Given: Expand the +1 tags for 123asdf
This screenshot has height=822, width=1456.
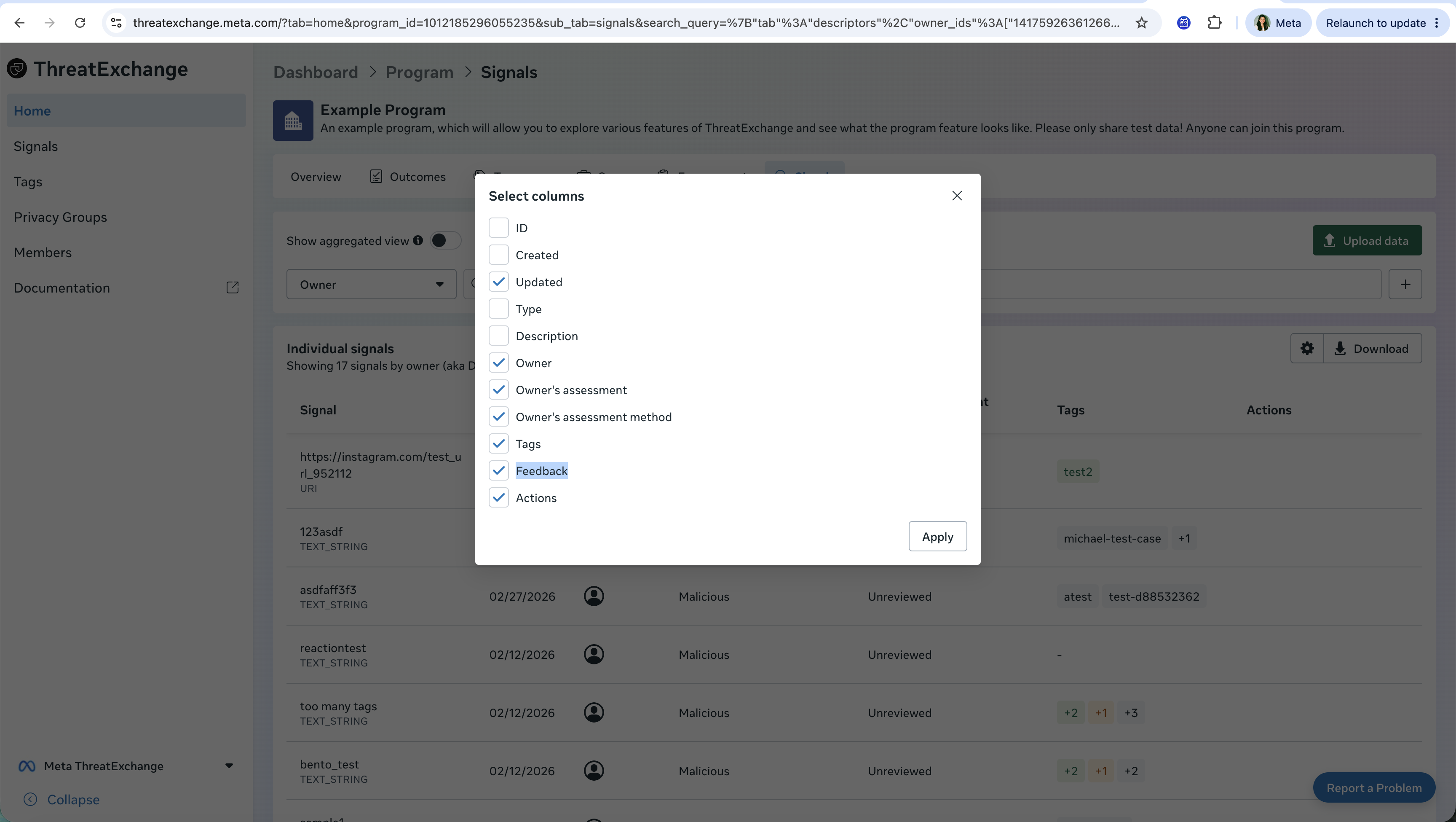Looking at the screenshot, I should pyautogui.click(x=1184, y=539).
